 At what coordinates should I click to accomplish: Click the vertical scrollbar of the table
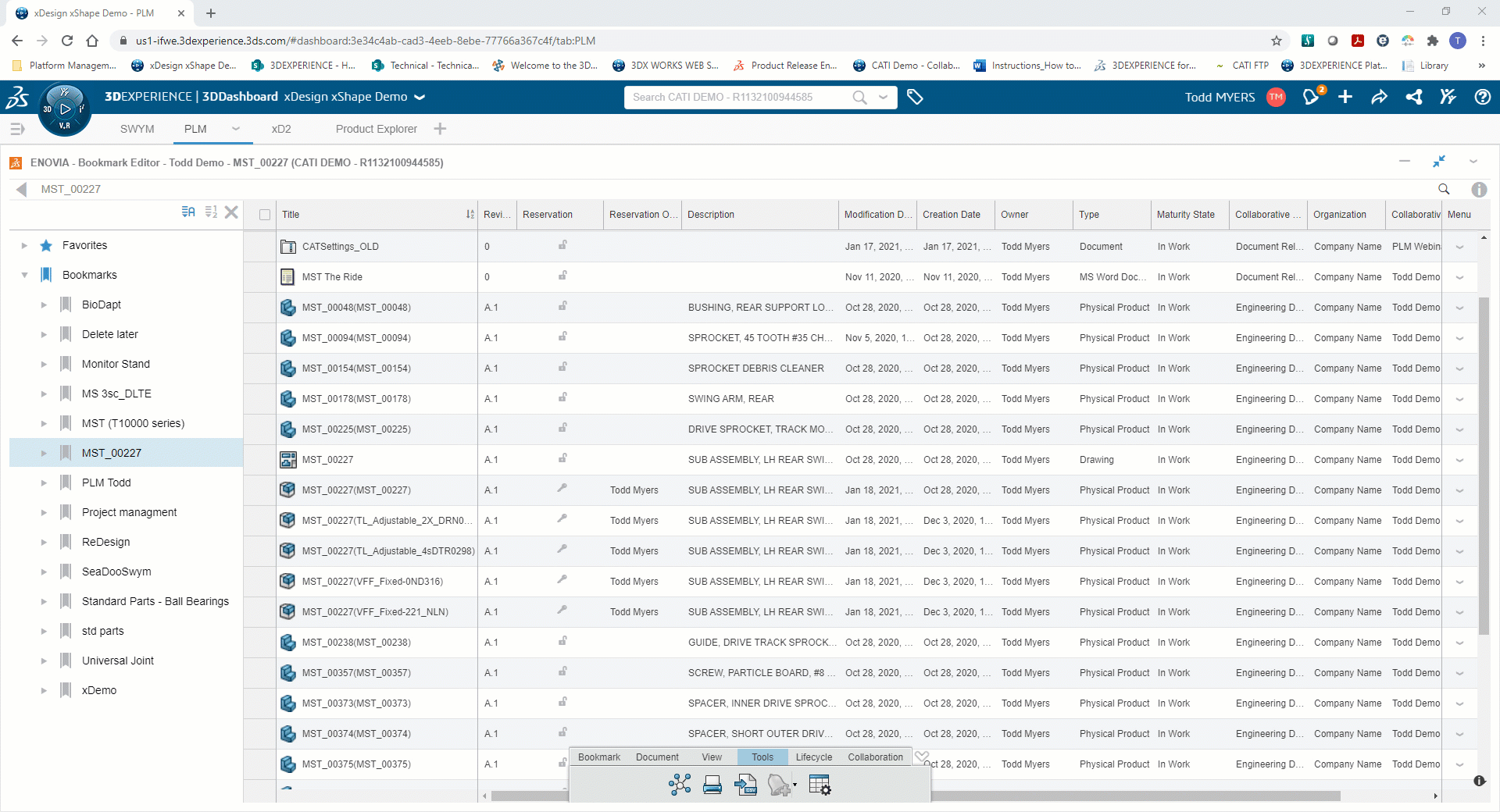coord(1484,465)
